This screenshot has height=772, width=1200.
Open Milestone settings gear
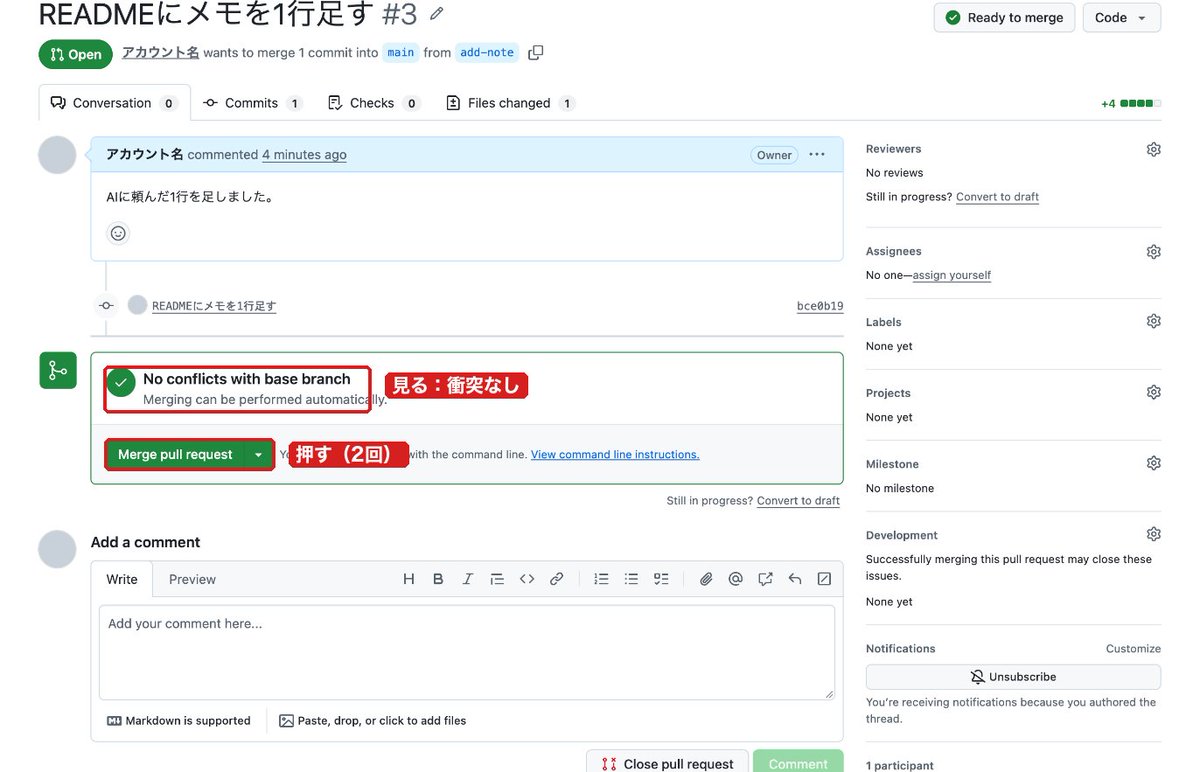click(x=1153, y=463)
